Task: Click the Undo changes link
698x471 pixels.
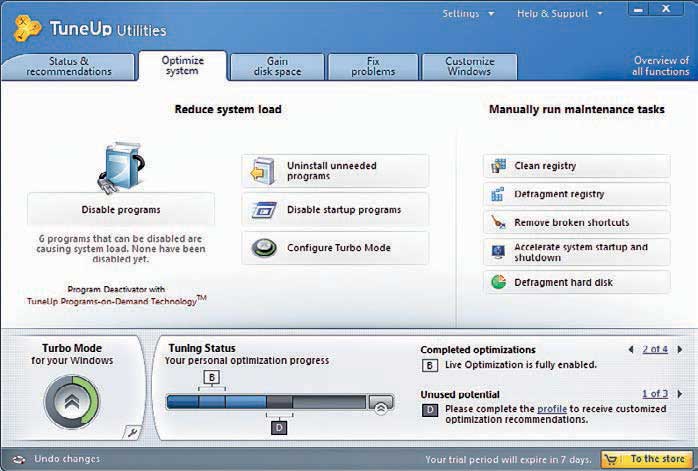Action: coord(67,459)
